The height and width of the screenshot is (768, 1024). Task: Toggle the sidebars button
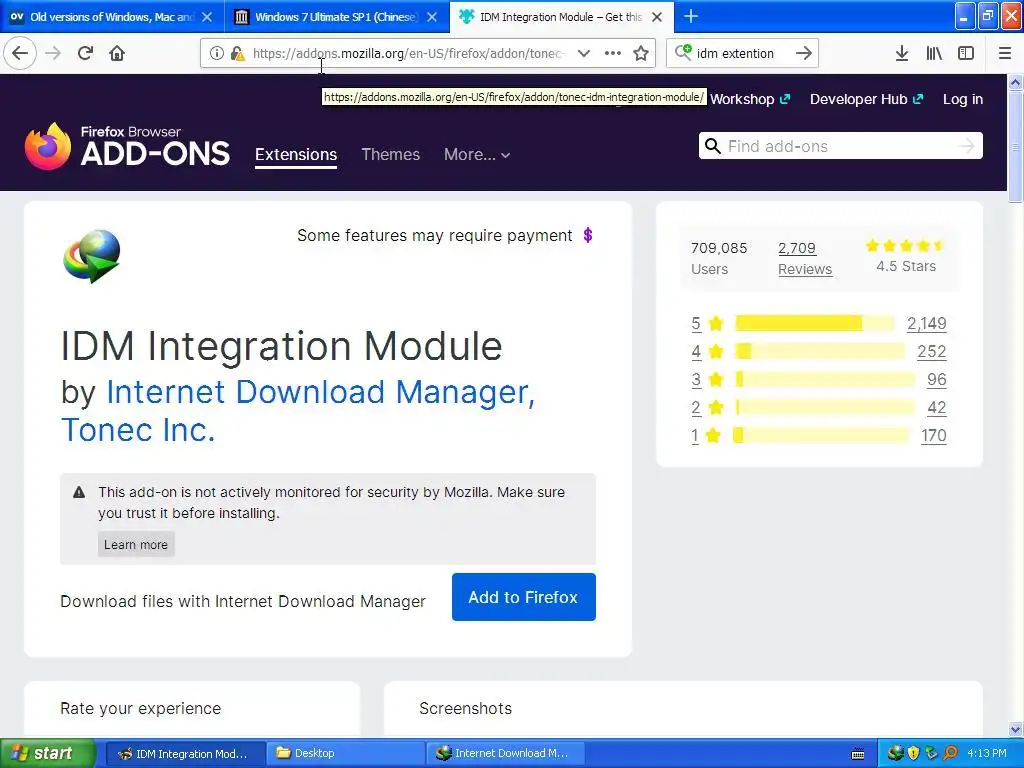coord(966,53)
